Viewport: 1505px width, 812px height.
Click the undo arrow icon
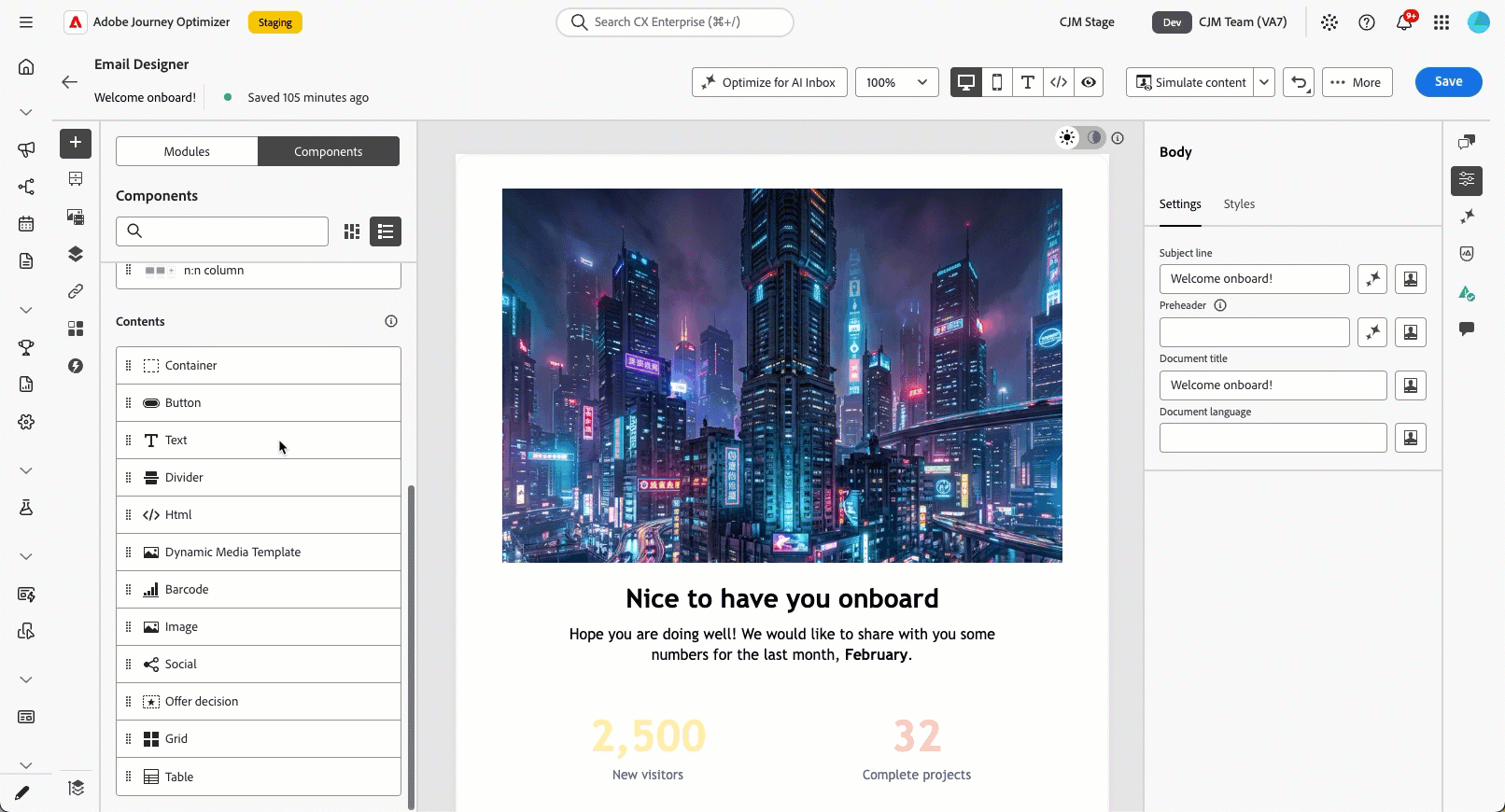tap(1299, 82)
